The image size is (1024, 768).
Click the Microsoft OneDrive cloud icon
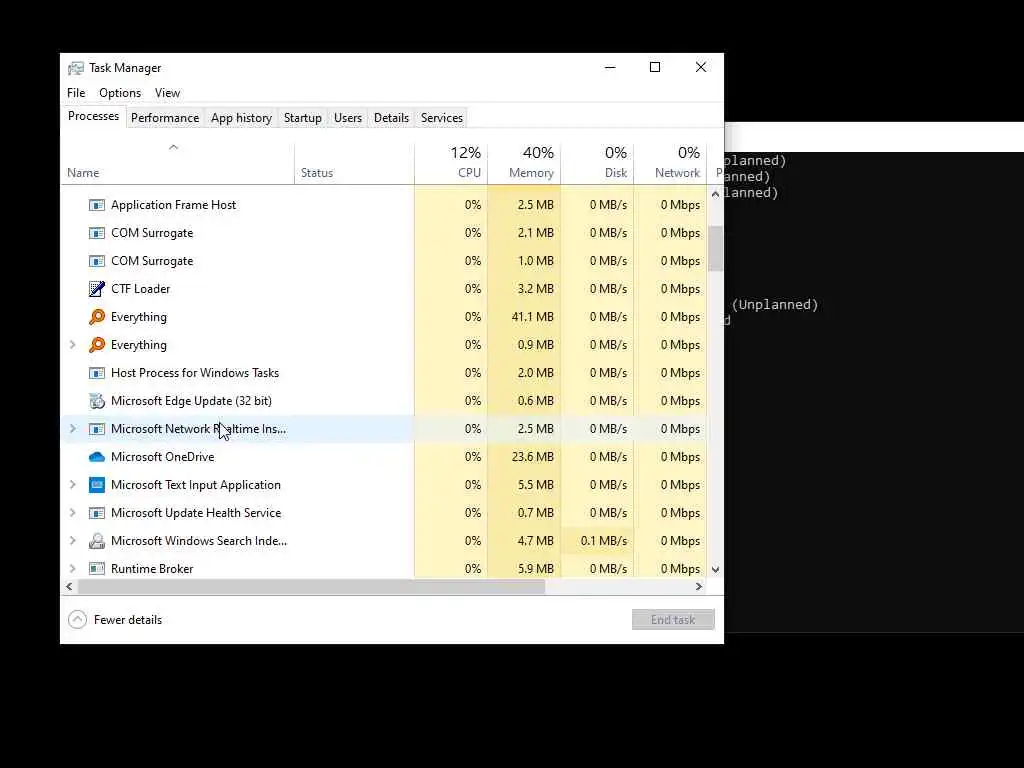[x=97, y=457]
